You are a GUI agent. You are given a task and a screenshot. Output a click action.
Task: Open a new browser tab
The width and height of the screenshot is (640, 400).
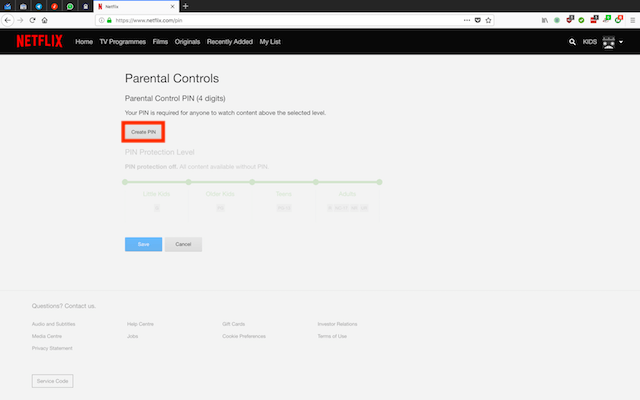(185, 6)
